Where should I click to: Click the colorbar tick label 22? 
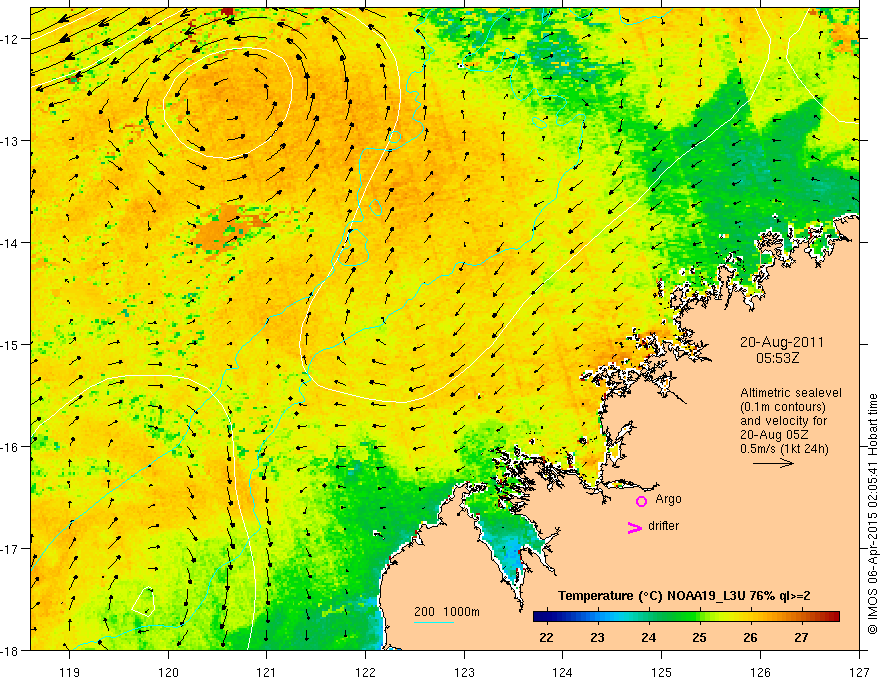click(546, 637)
